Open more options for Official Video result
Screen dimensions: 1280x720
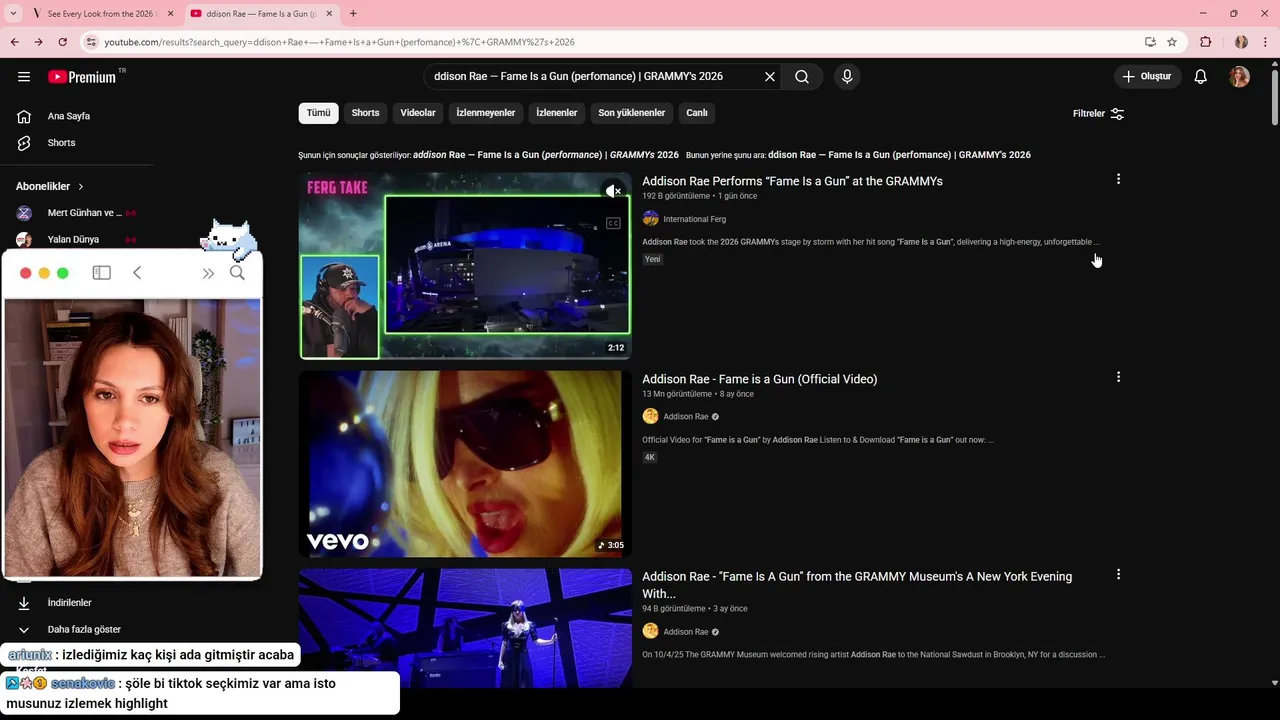click(x=1118, y=377)
